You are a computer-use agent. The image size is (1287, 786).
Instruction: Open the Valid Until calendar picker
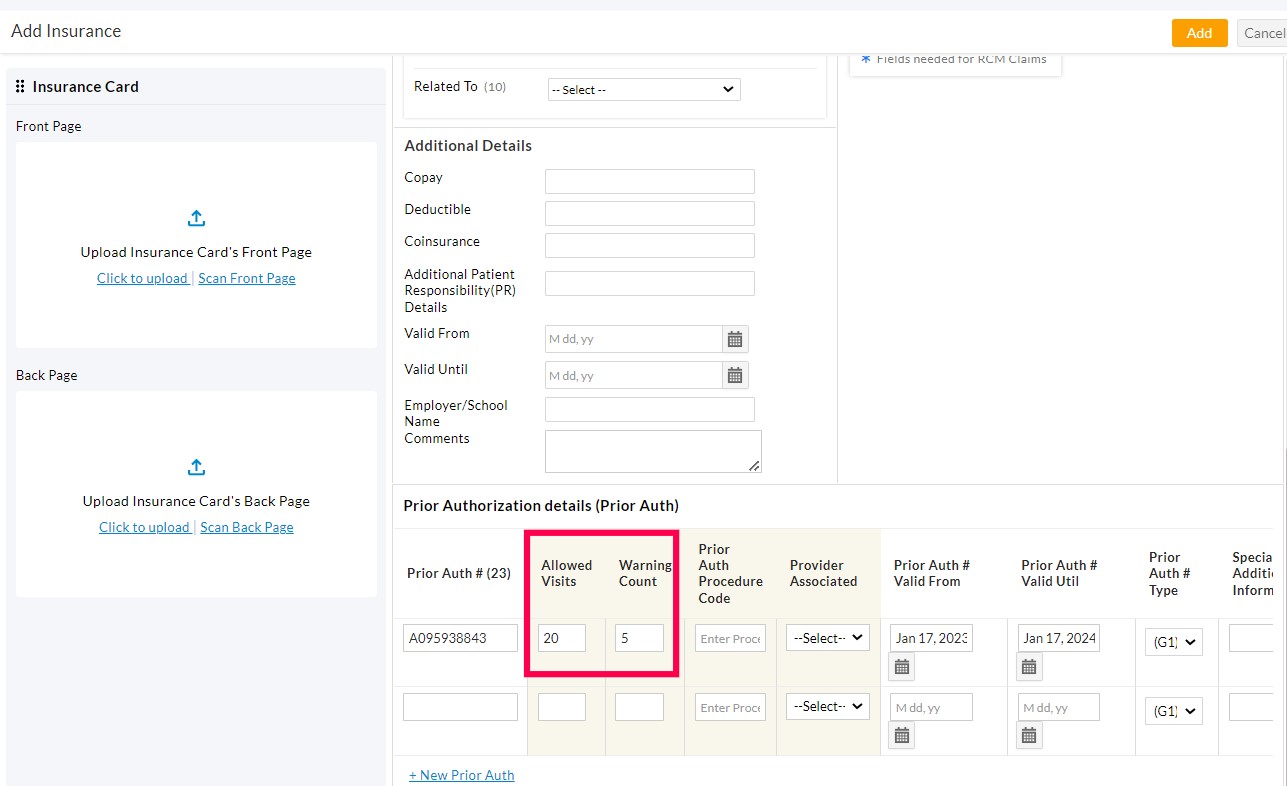(734, 375)
